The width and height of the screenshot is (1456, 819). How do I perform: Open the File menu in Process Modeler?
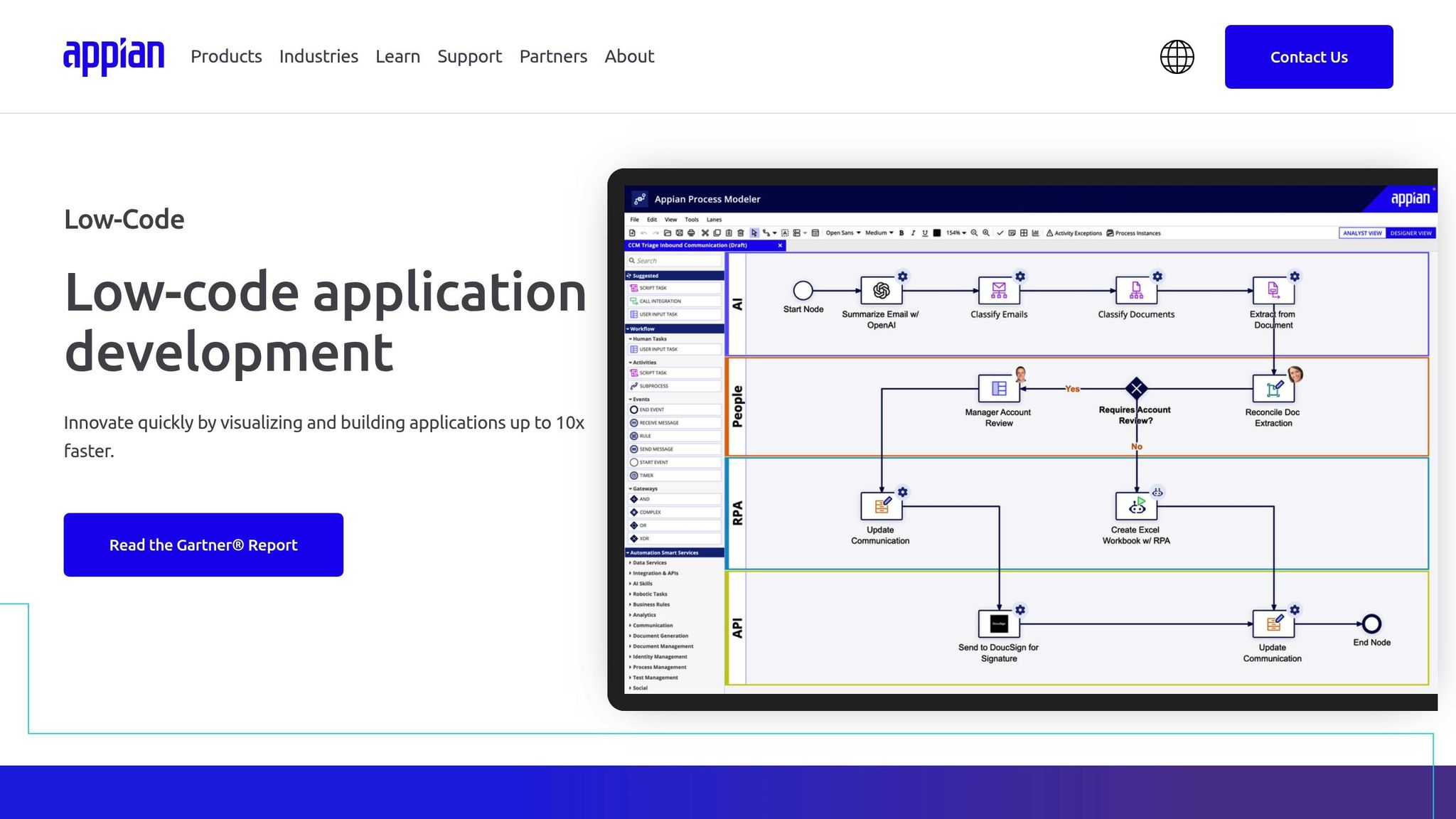pos(634,220)
